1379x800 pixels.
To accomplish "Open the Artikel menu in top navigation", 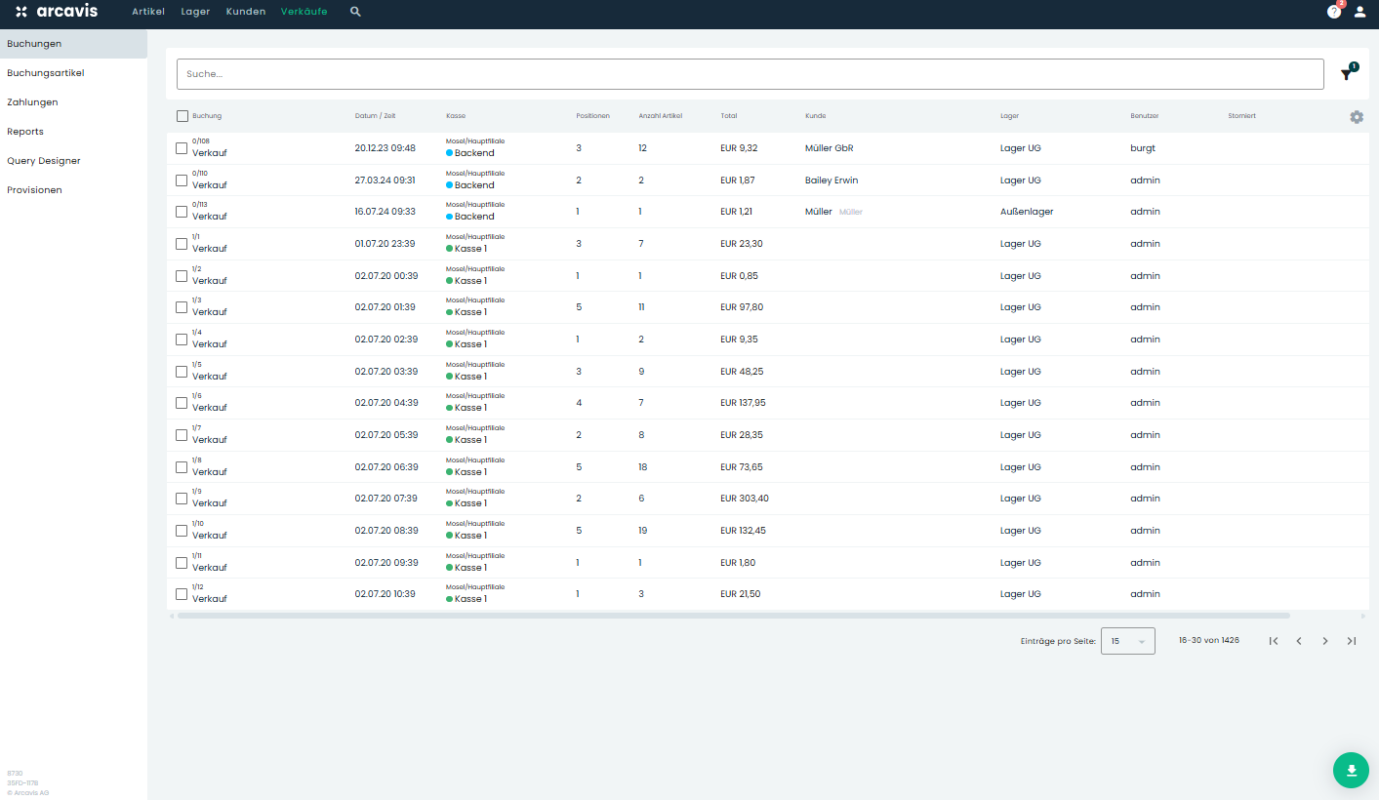I will [x=148, y=12].
